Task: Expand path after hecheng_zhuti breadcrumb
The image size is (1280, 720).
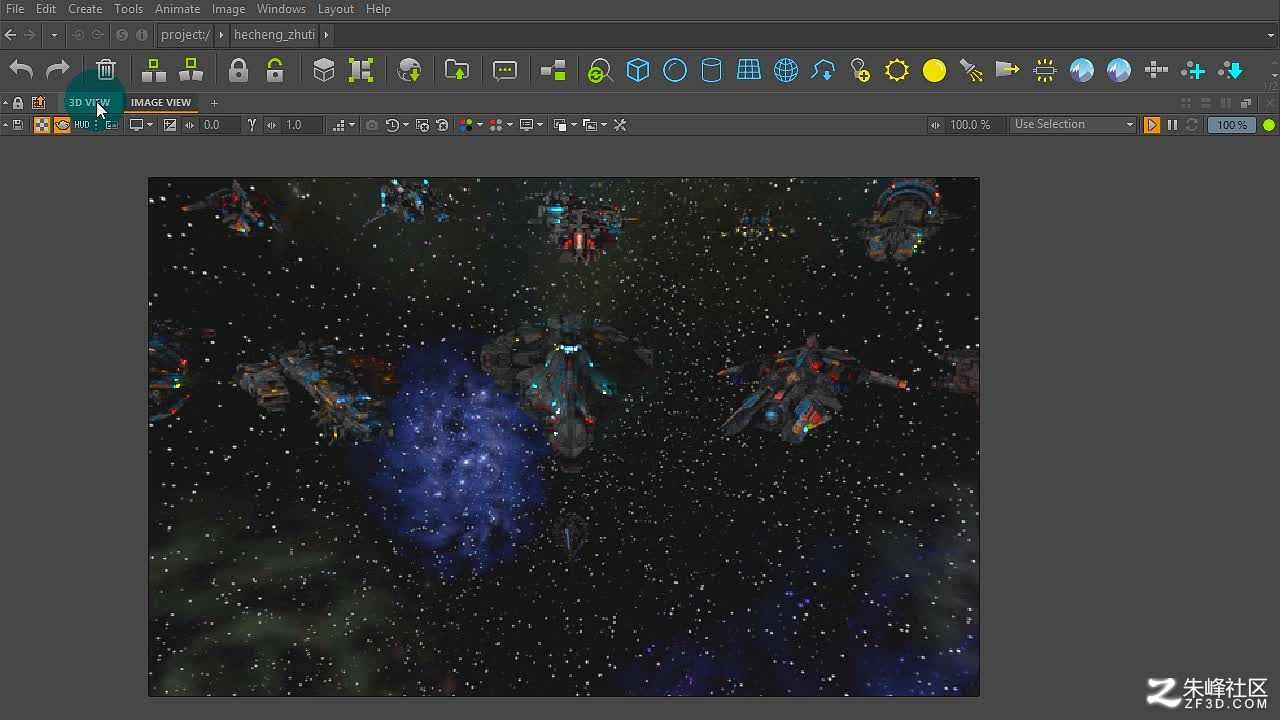Action: pos(326,35)
